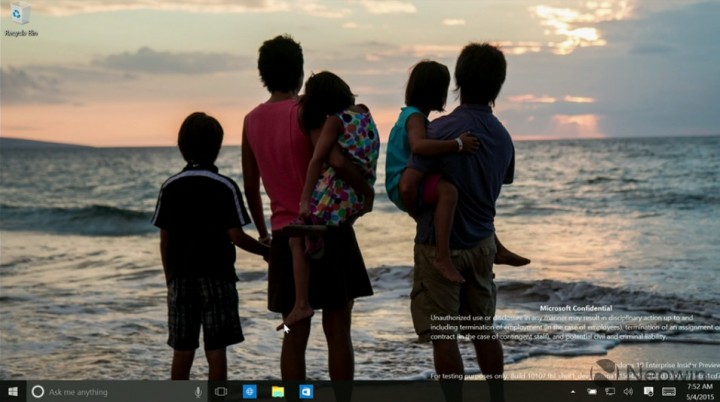Screen dimensions: 720x402
Task: Open the volume speaker control
Action: (x=628, y=391)
